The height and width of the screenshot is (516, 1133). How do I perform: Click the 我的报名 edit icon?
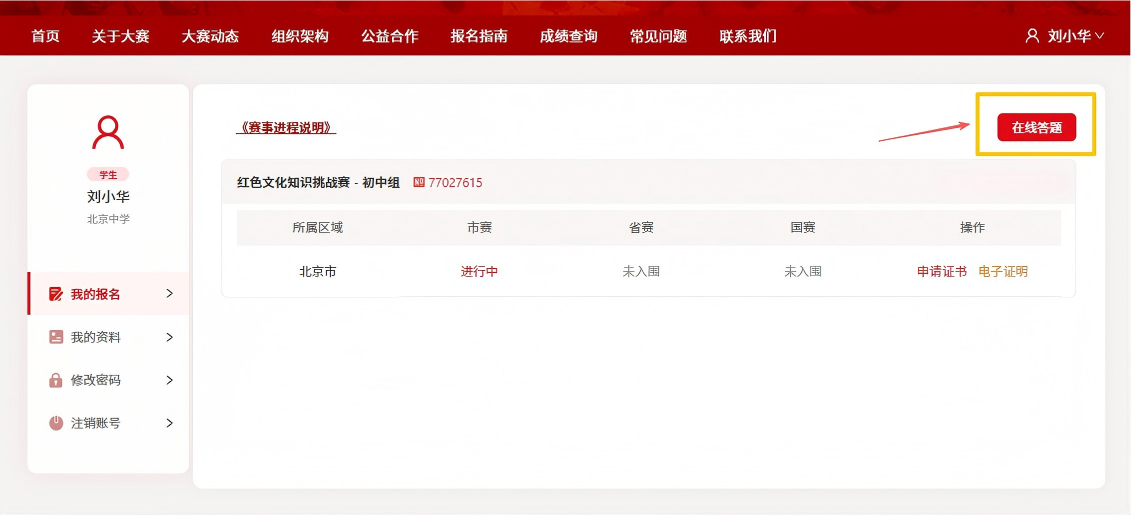[x=56, y=293]
